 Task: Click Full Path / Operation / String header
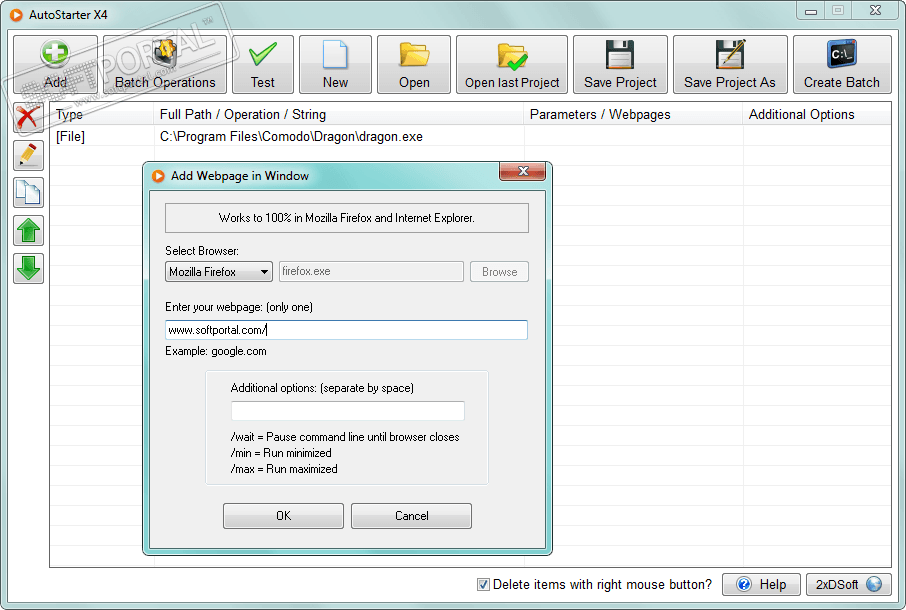[x=339, y=114]
